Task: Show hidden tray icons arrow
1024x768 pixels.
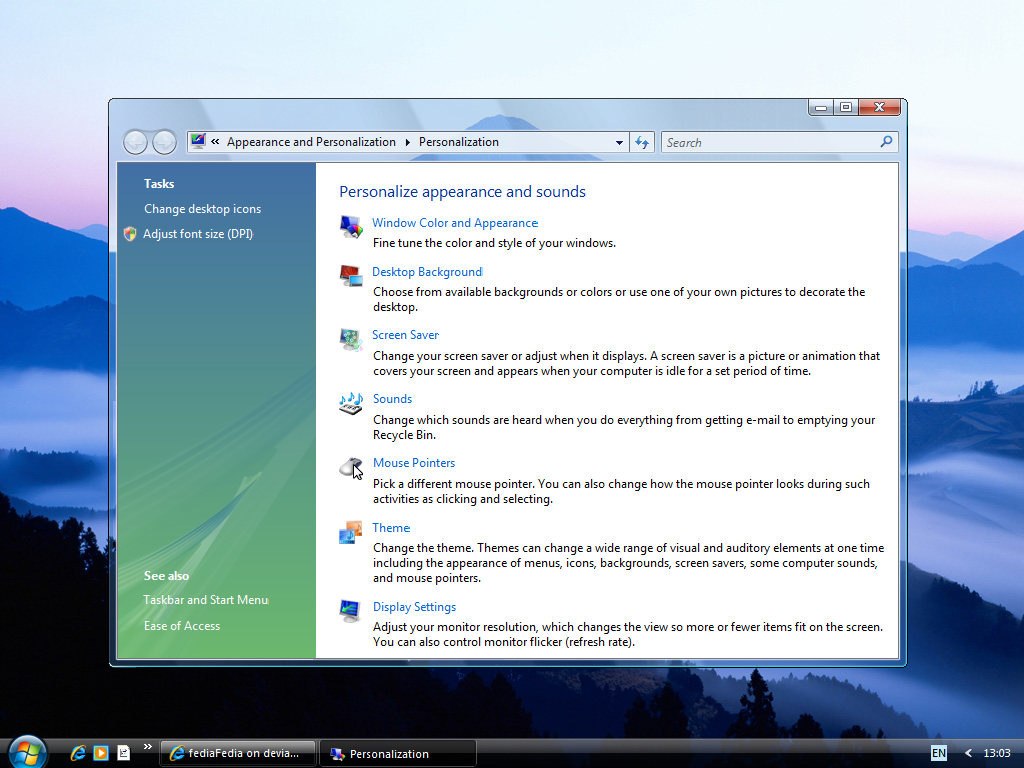Action: pos(968,753)
